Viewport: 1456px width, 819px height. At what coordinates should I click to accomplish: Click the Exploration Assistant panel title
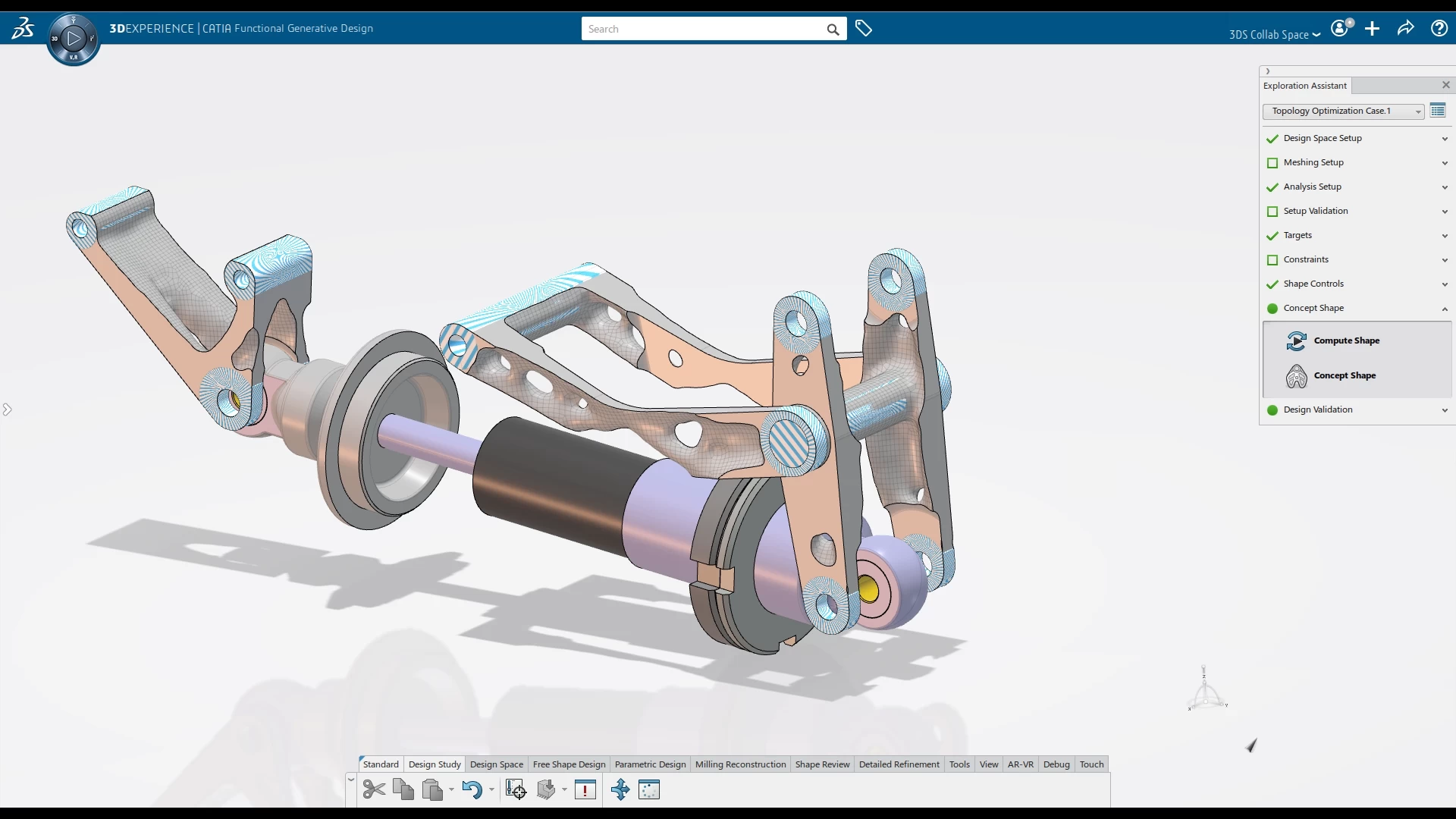pyautogui.click(x=1305, y=85)
